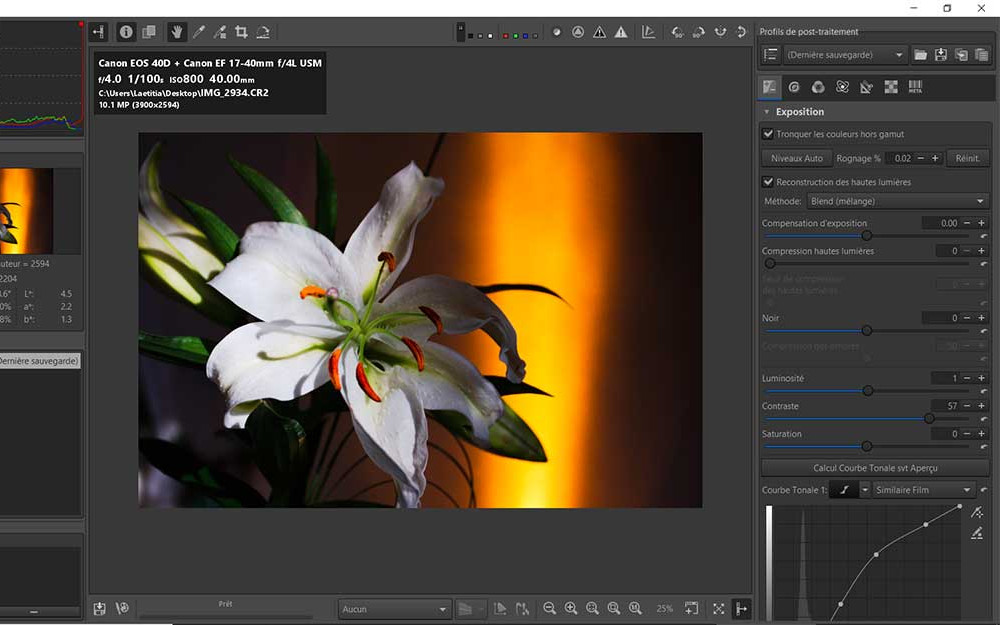Image resolution: width=1000 pixels, height=625 pixels.
Task: Click the Niveaux Auto button
Action: [797, 158]
